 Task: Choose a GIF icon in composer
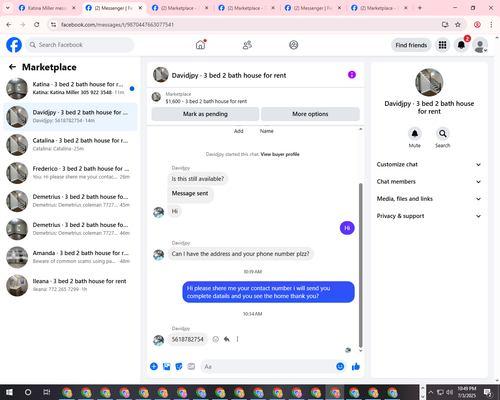tap(191, 367)
